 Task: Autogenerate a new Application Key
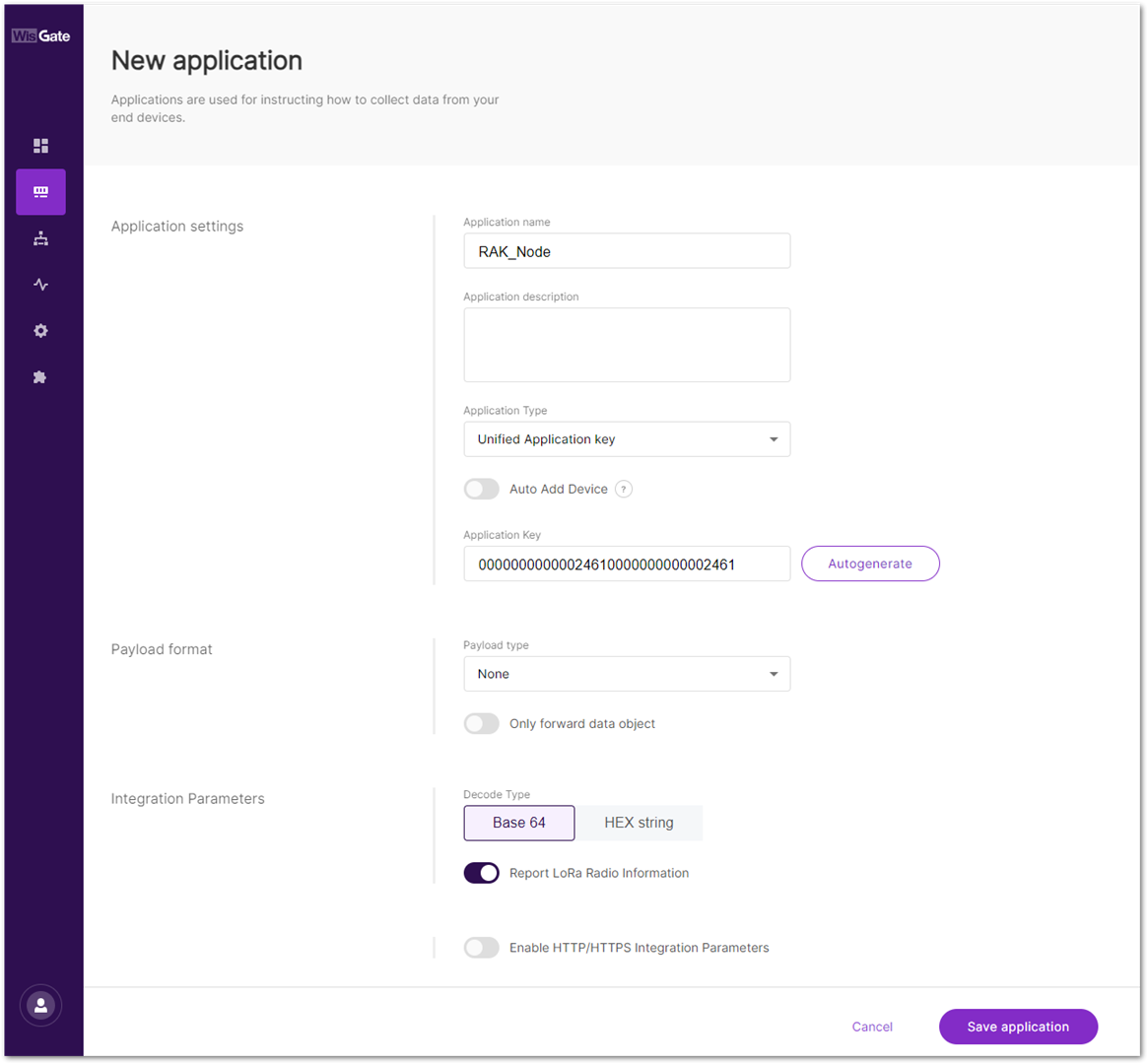click(869, 563)
